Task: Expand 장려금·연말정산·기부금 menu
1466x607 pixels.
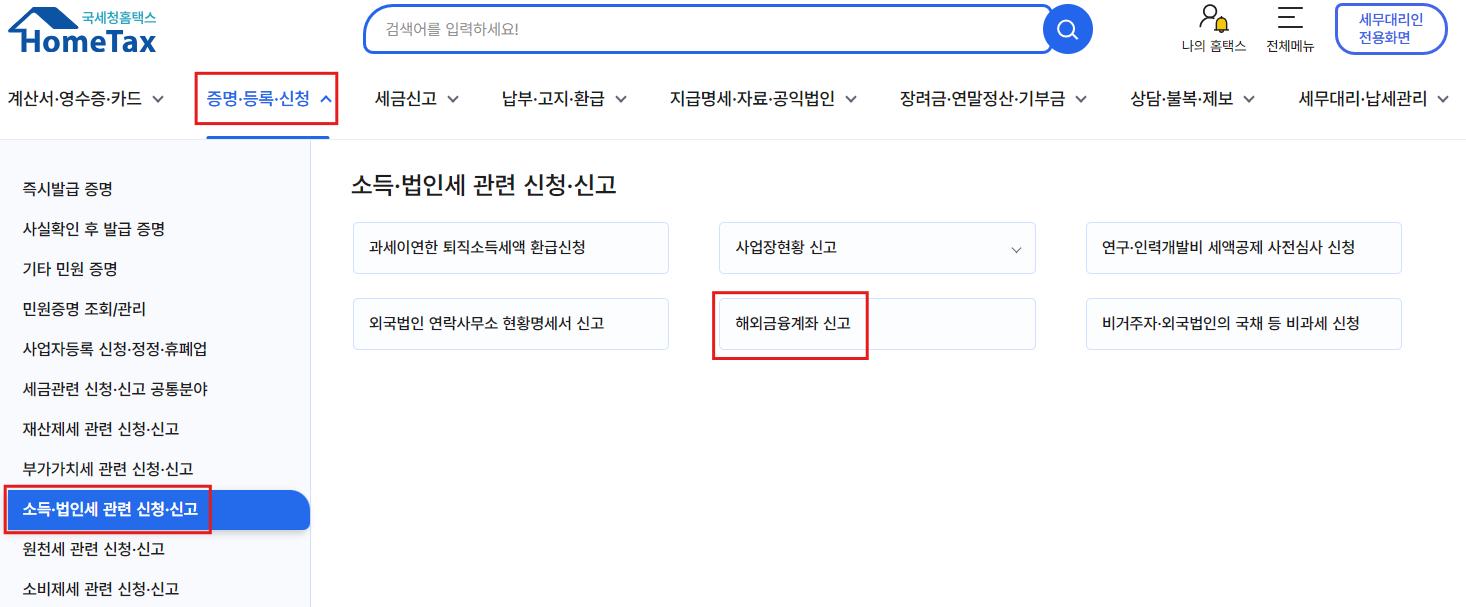Action: coord(993,98)
